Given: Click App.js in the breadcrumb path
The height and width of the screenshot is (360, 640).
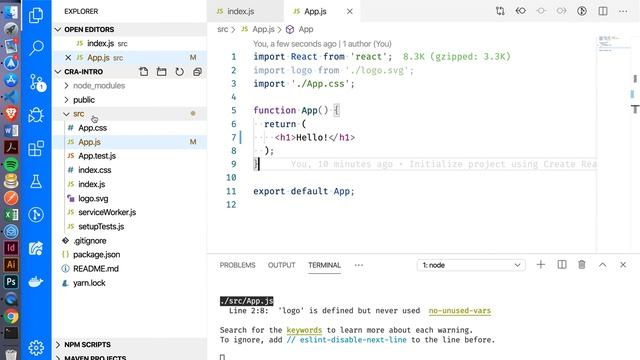Looking at the screenshot, I should [x=263, y=29].
